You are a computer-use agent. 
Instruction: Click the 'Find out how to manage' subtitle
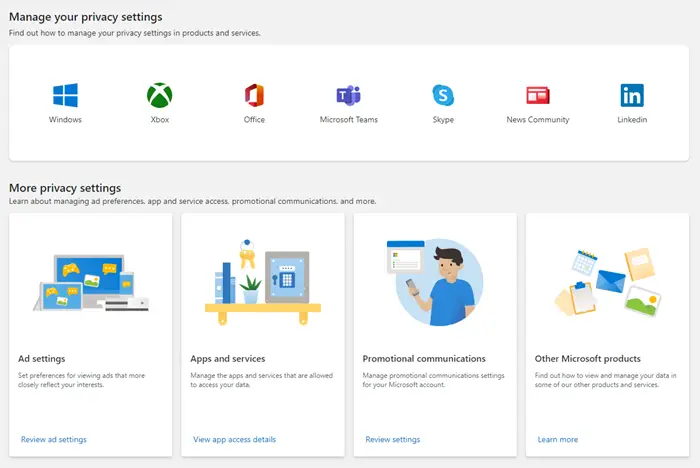(135, 33)
